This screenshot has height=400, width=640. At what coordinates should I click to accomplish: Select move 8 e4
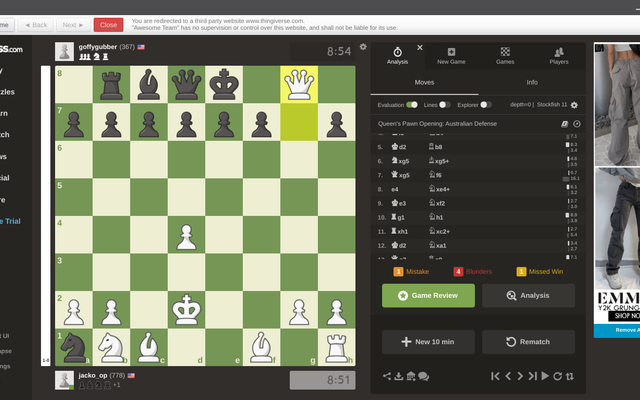395,189
